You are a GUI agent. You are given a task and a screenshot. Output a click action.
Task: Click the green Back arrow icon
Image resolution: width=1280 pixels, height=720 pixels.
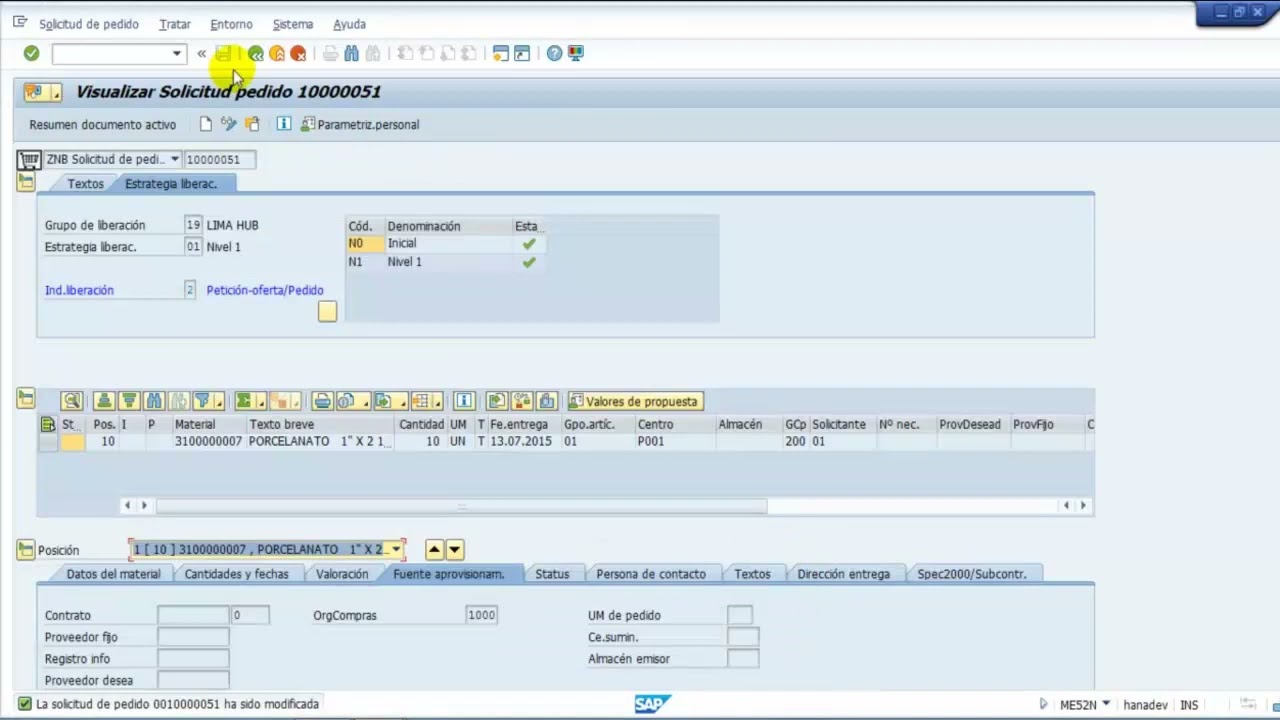(x=256, y=53)
